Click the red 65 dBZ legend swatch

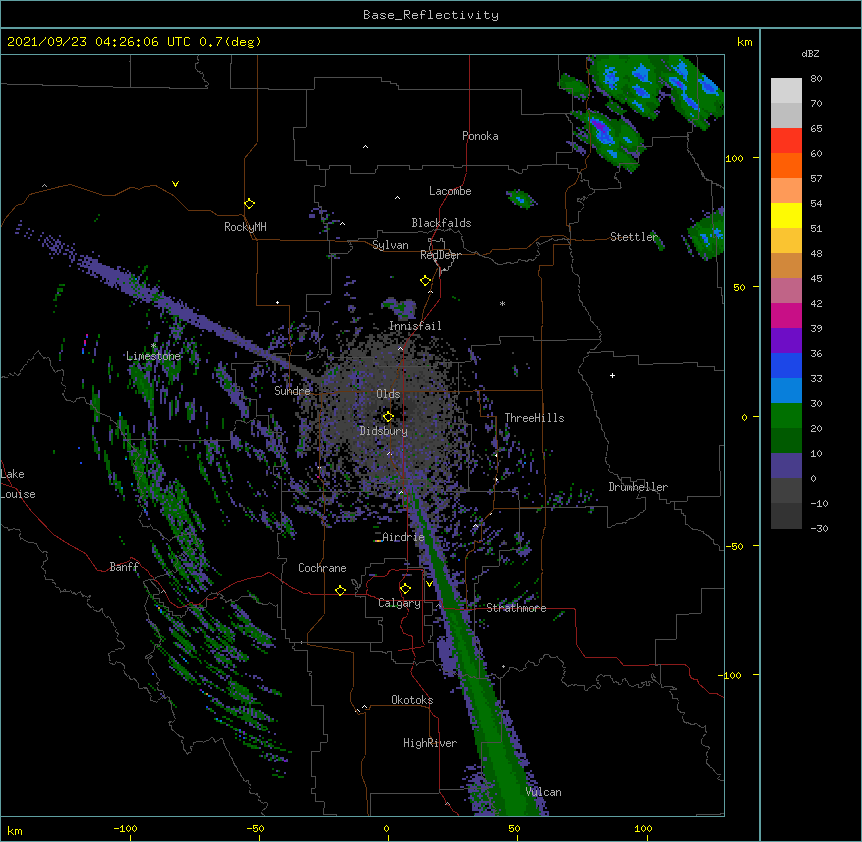pyautogui.click(x=786, y=140)
